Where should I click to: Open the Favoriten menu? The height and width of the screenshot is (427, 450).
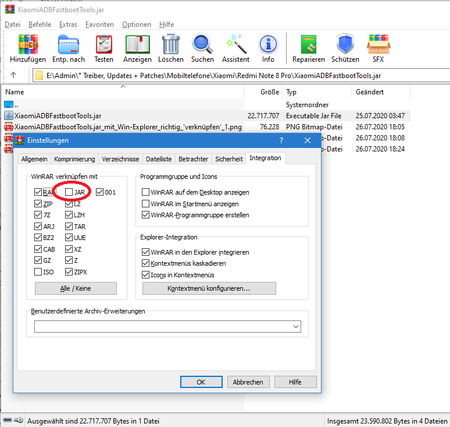(x=99, y=24)
